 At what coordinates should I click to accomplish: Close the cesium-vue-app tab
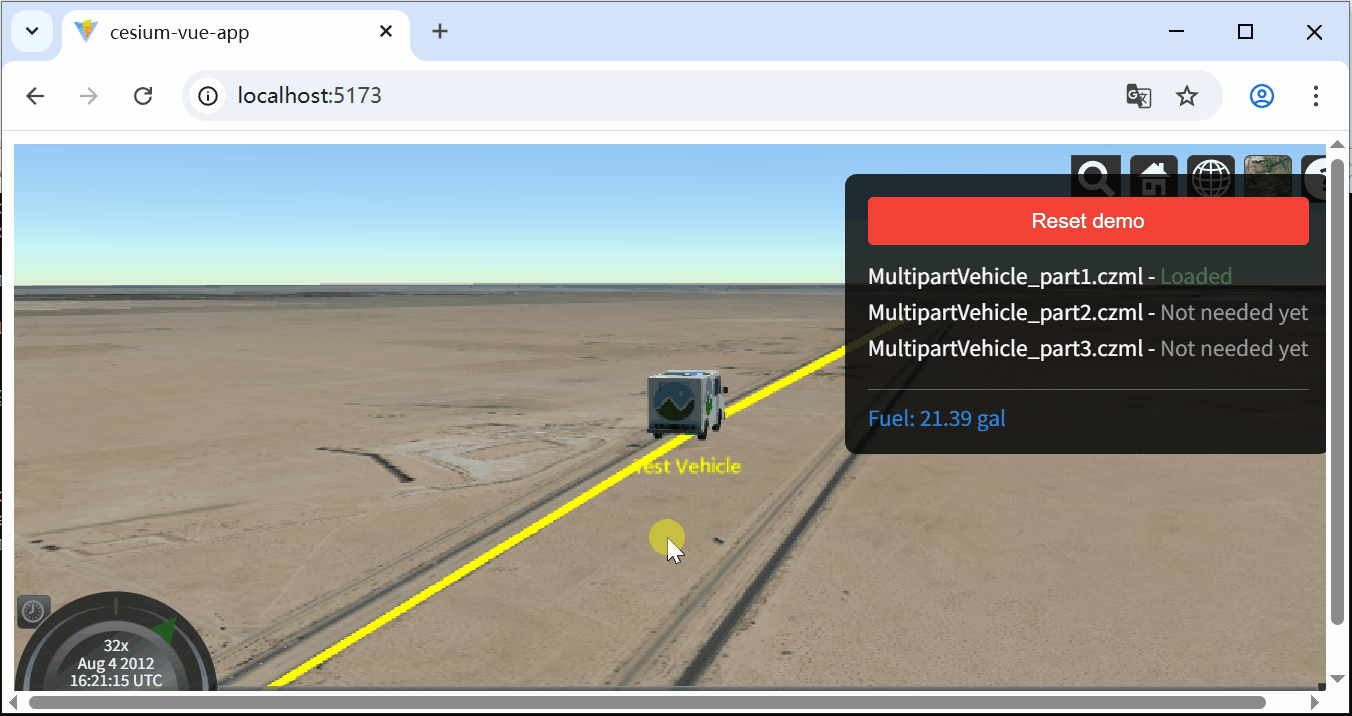coord(386,32)
